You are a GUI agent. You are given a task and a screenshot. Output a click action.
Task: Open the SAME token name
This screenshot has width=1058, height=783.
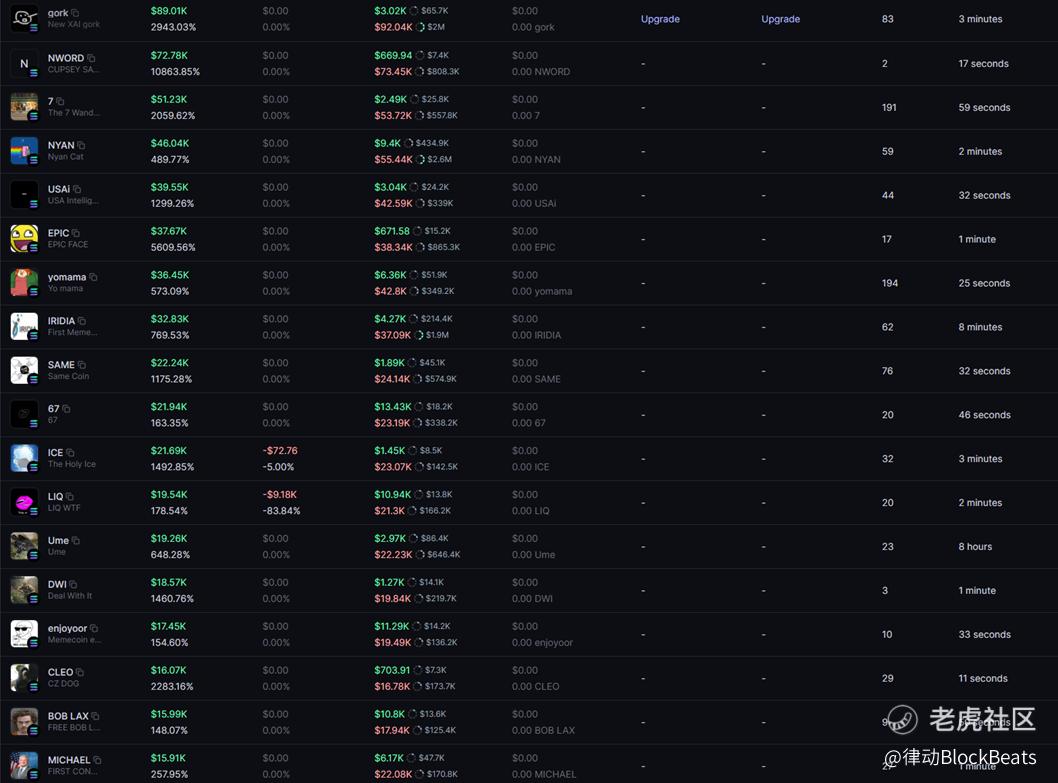[x=61, y=365]
